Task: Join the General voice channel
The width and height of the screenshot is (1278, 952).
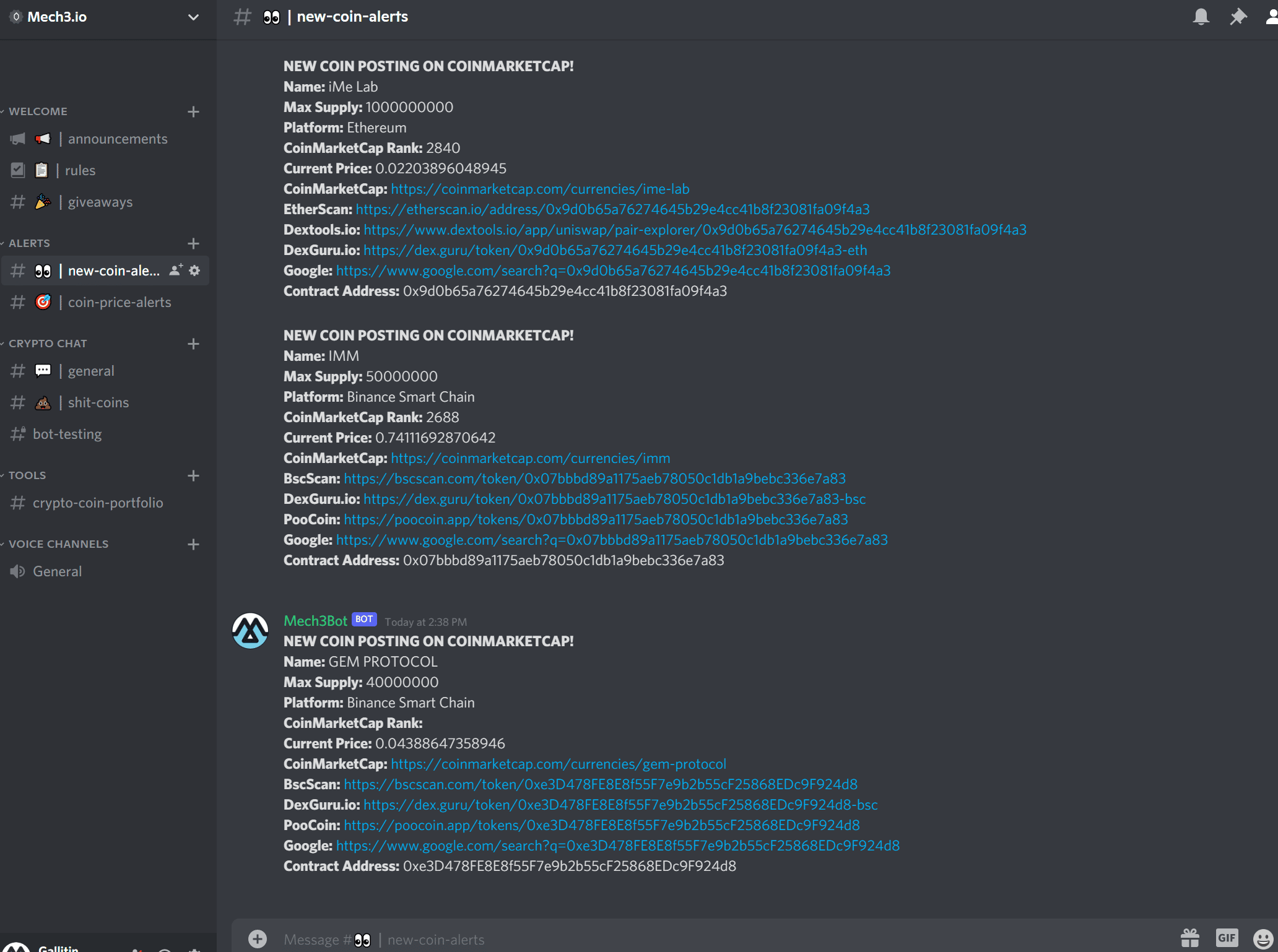Action: [x=57, y=571]
